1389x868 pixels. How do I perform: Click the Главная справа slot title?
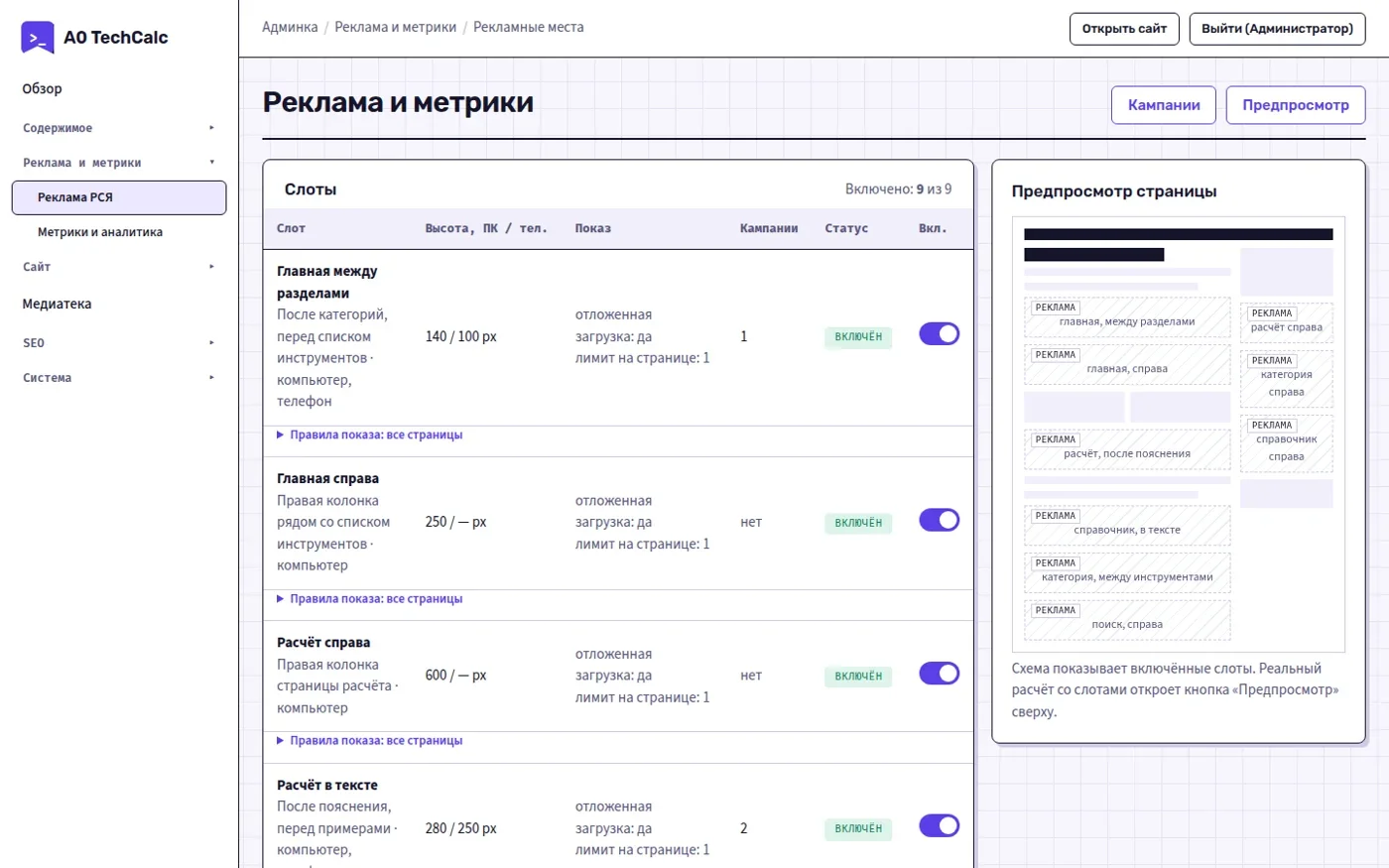[x=327, y=478]
